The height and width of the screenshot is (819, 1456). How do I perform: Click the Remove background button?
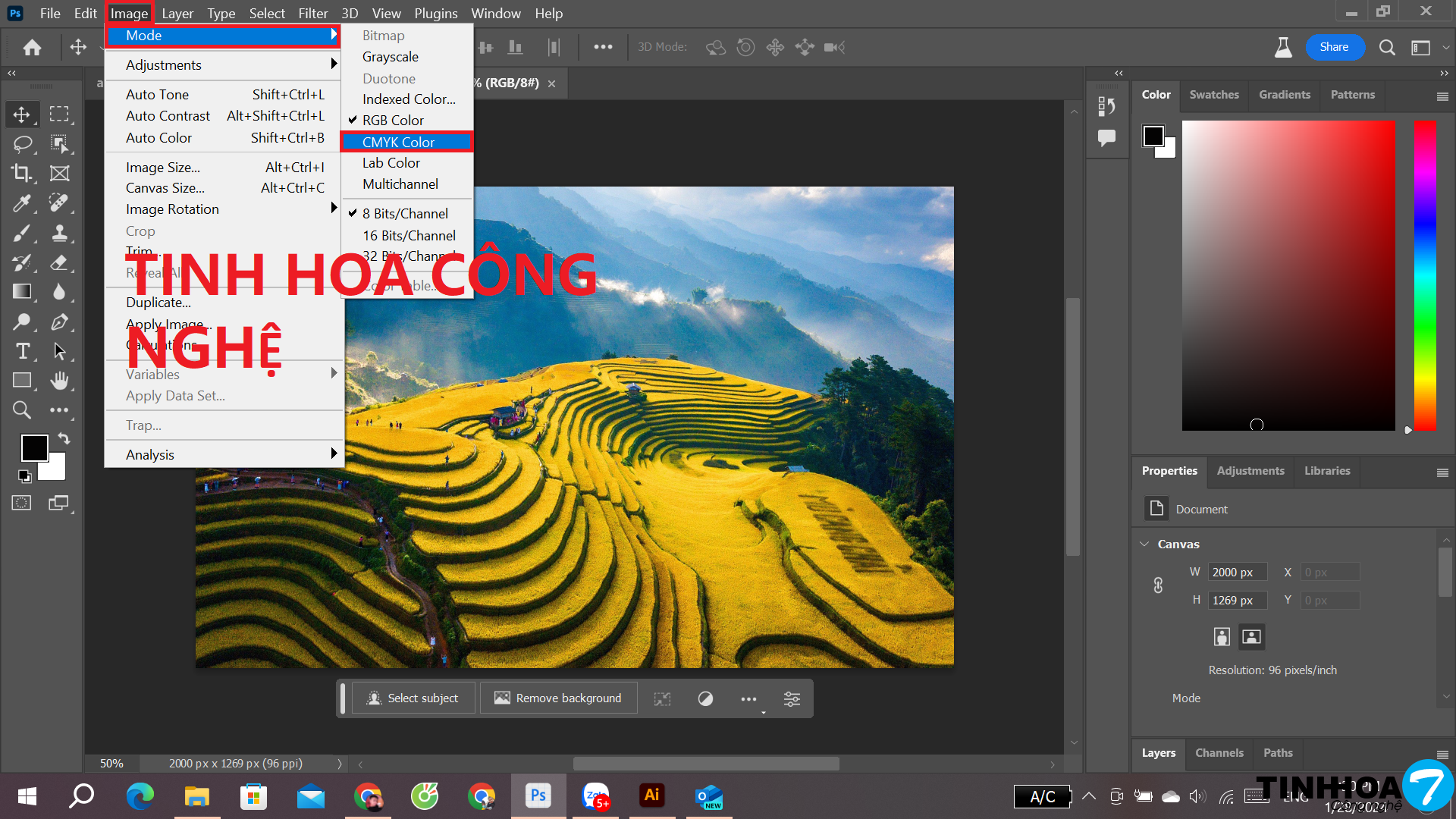[x=558, y=698]
